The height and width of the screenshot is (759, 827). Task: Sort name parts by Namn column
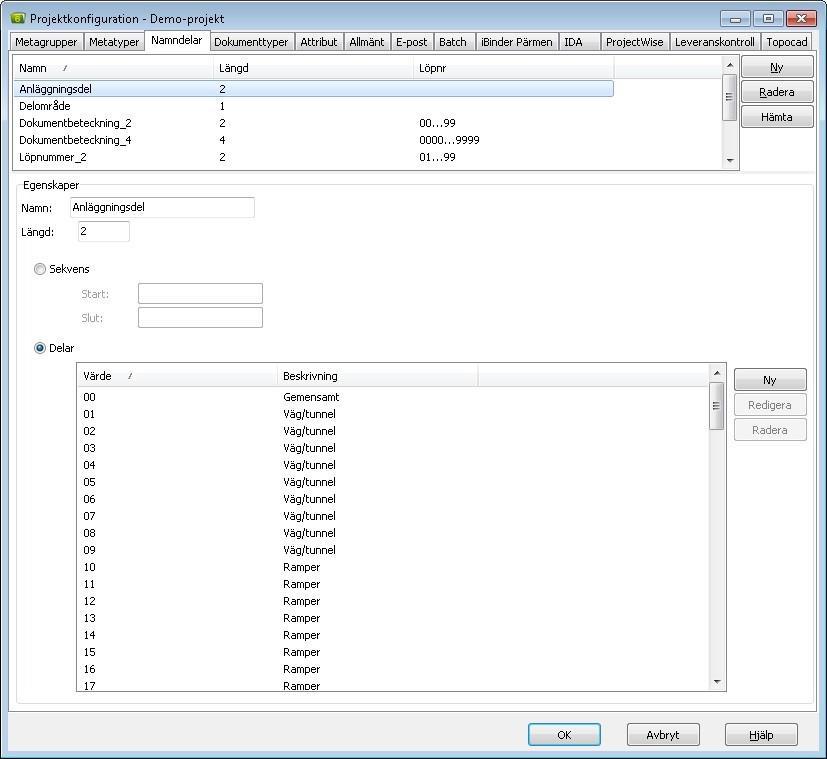pos(113,68)
